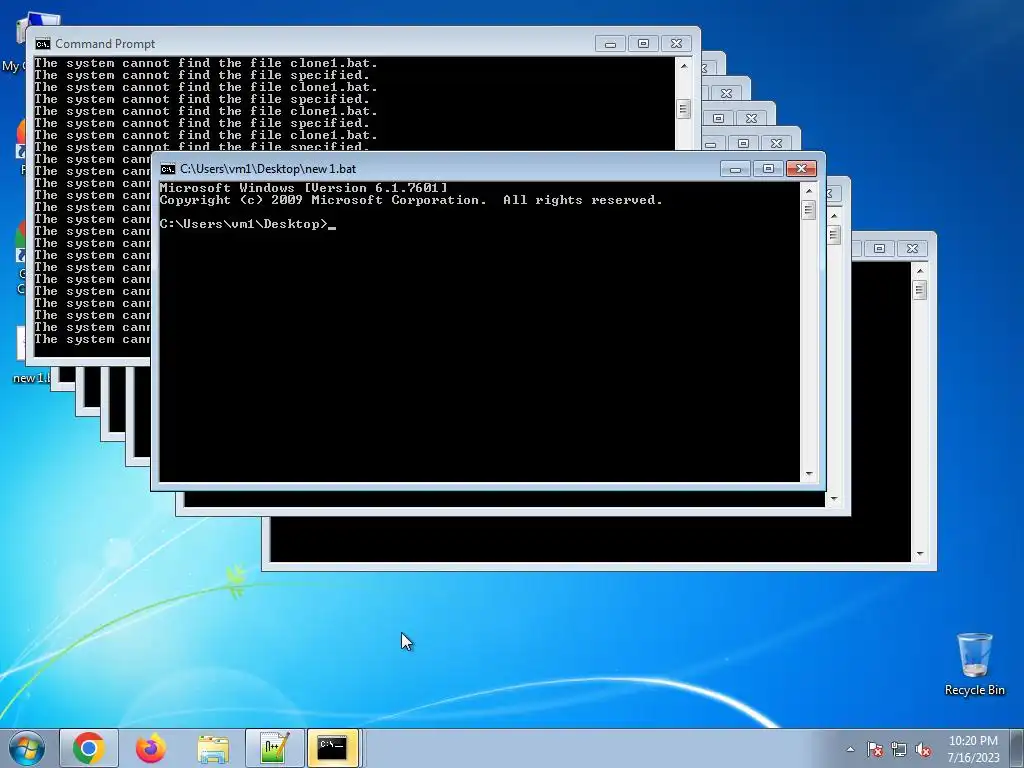The width and height of the screenshot is (1024, 768).
Task: Open the network status tray icon
Action: 899,749
